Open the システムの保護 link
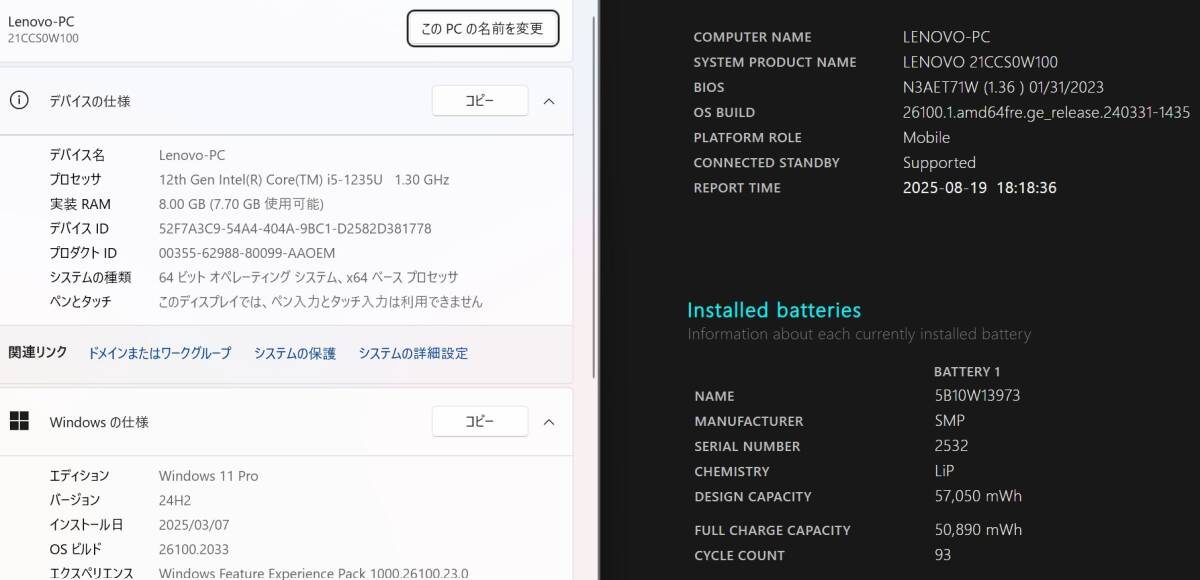 [x=293, y=353]
